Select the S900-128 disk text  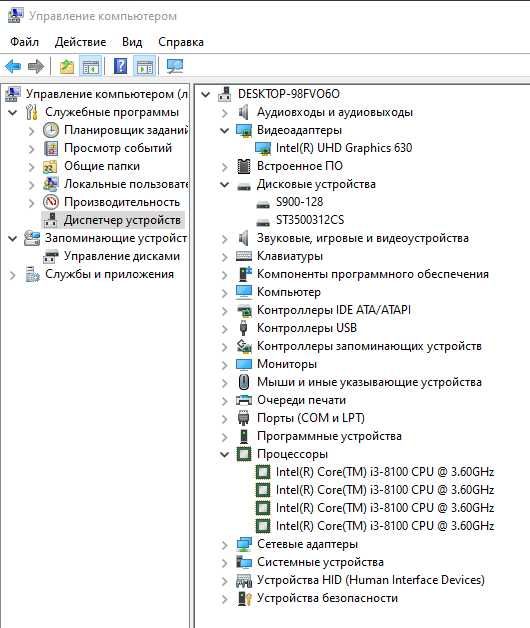pyautogui.click(x=299, y=202)
